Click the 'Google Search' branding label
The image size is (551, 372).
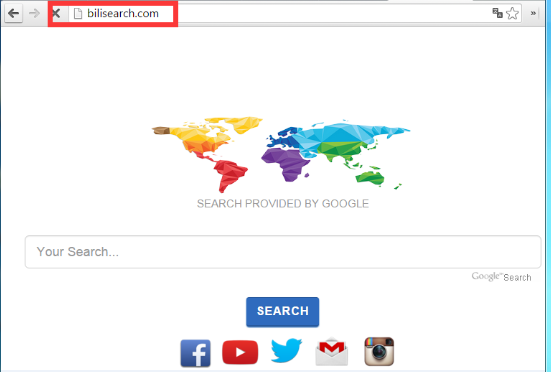pyautogui.click(x=501, y=277)
